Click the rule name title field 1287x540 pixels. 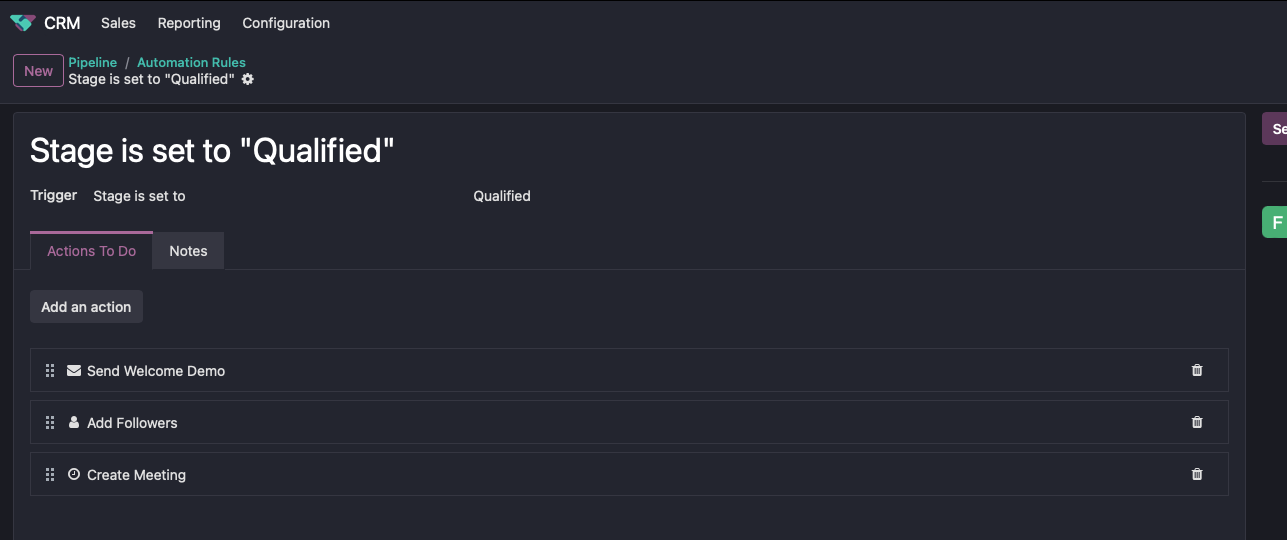(x=212, y=151)
